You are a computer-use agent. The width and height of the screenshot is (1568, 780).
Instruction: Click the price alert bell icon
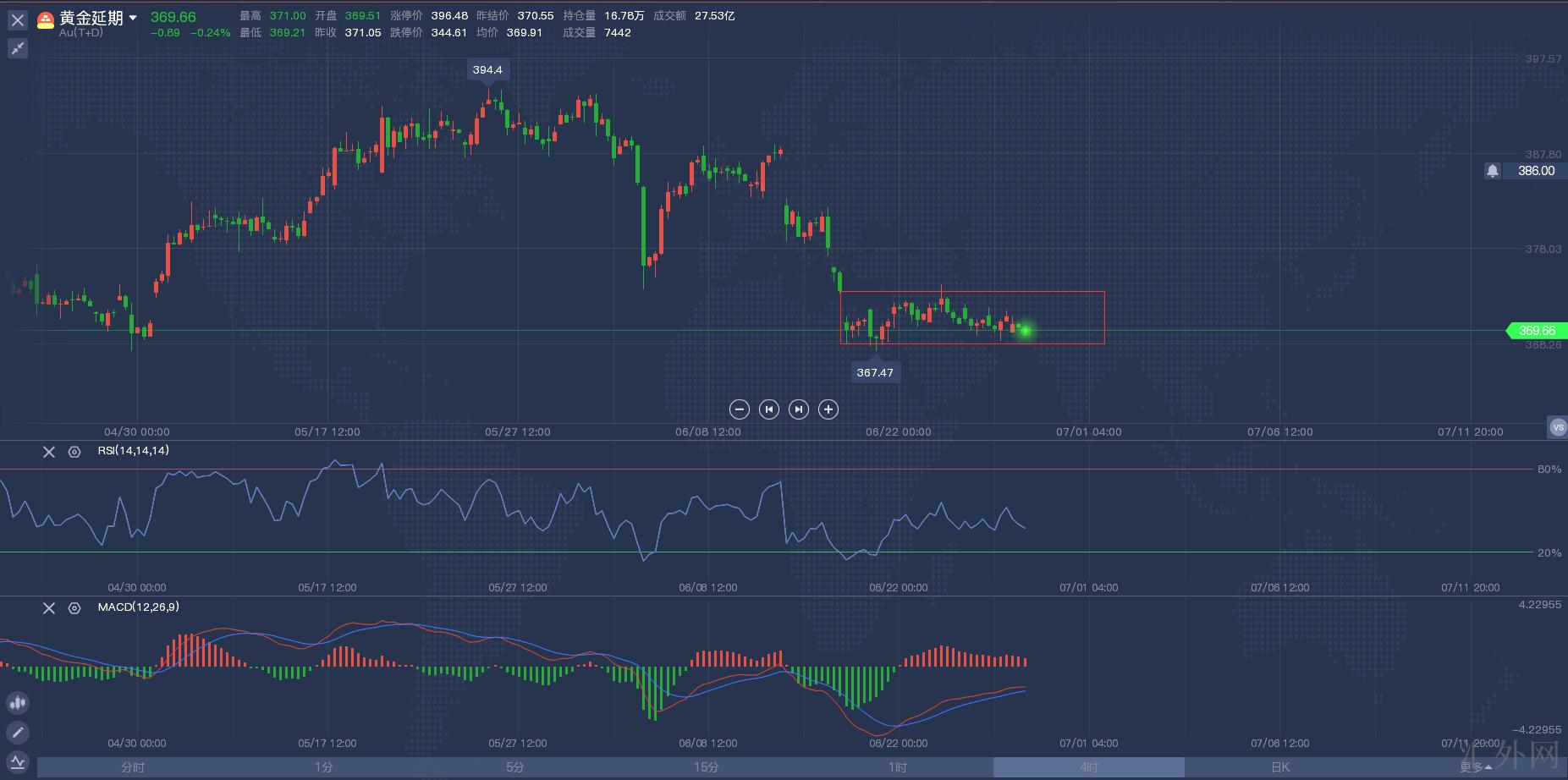pyautogui.click(x=1492, y=171)
